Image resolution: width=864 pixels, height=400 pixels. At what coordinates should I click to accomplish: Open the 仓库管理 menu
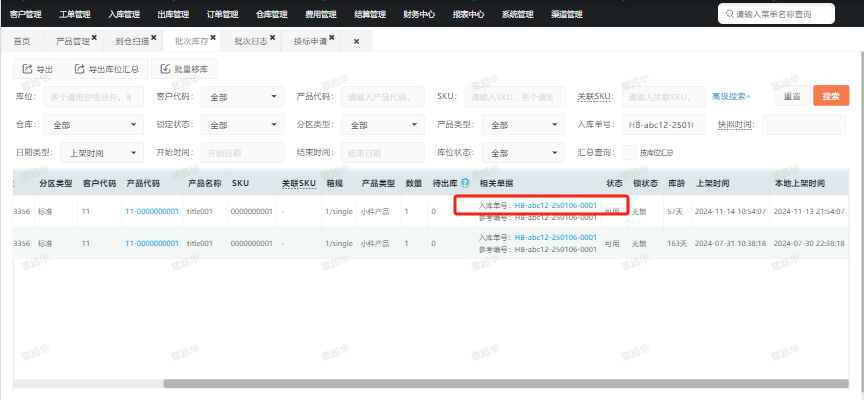(272, 14)
